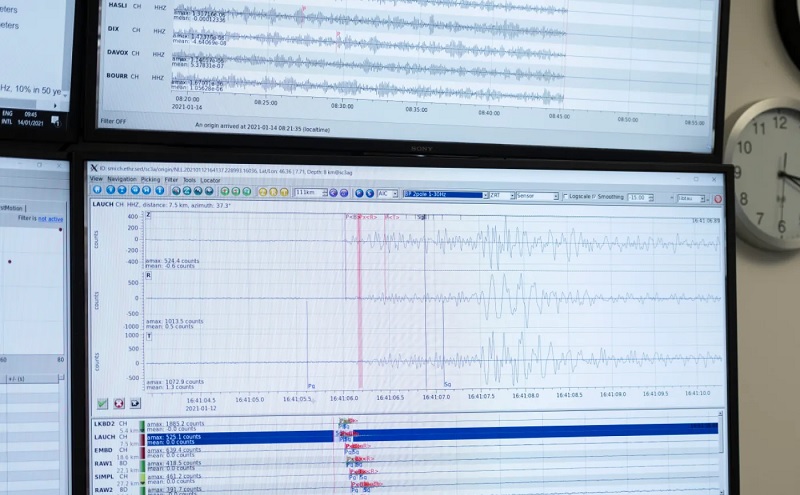This screenshot has width=800, height=495.
Task: Click the third dark teal toolbar icon
Action: point(198,191)
